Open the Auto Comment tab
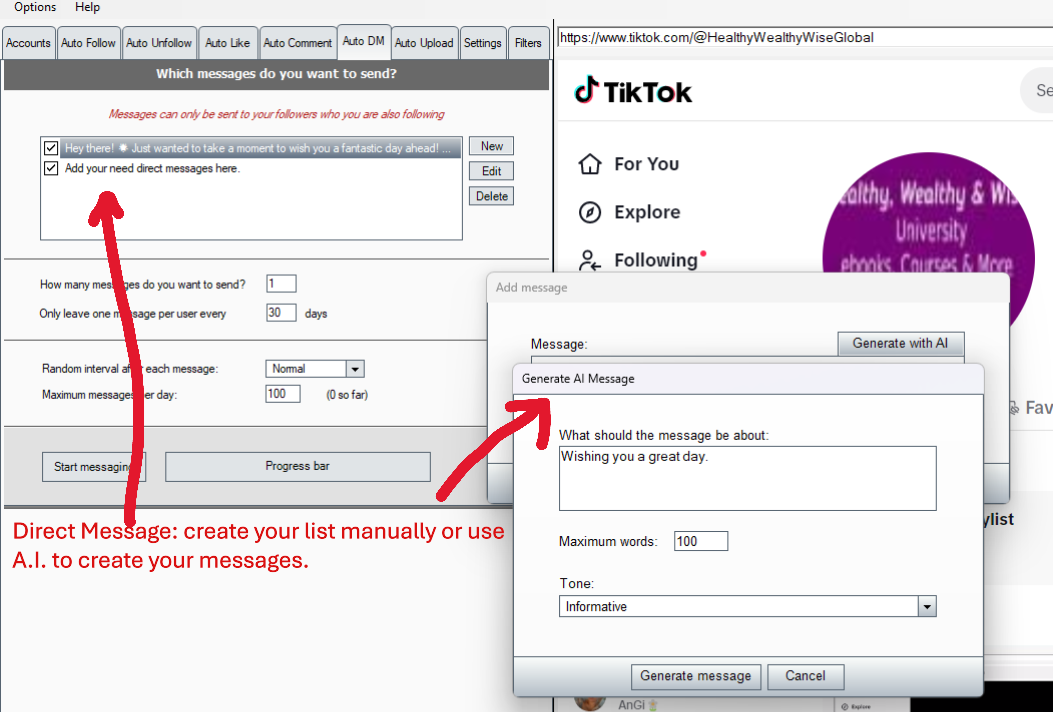The image size is (1053, 712). tap(297, 43)
